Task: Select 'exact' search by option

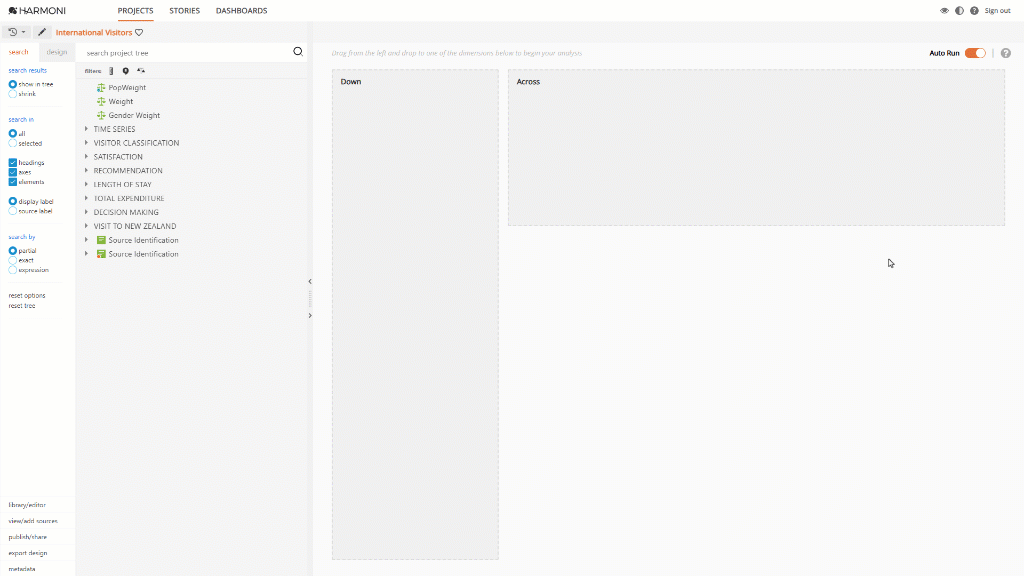Action: [12, 260]
